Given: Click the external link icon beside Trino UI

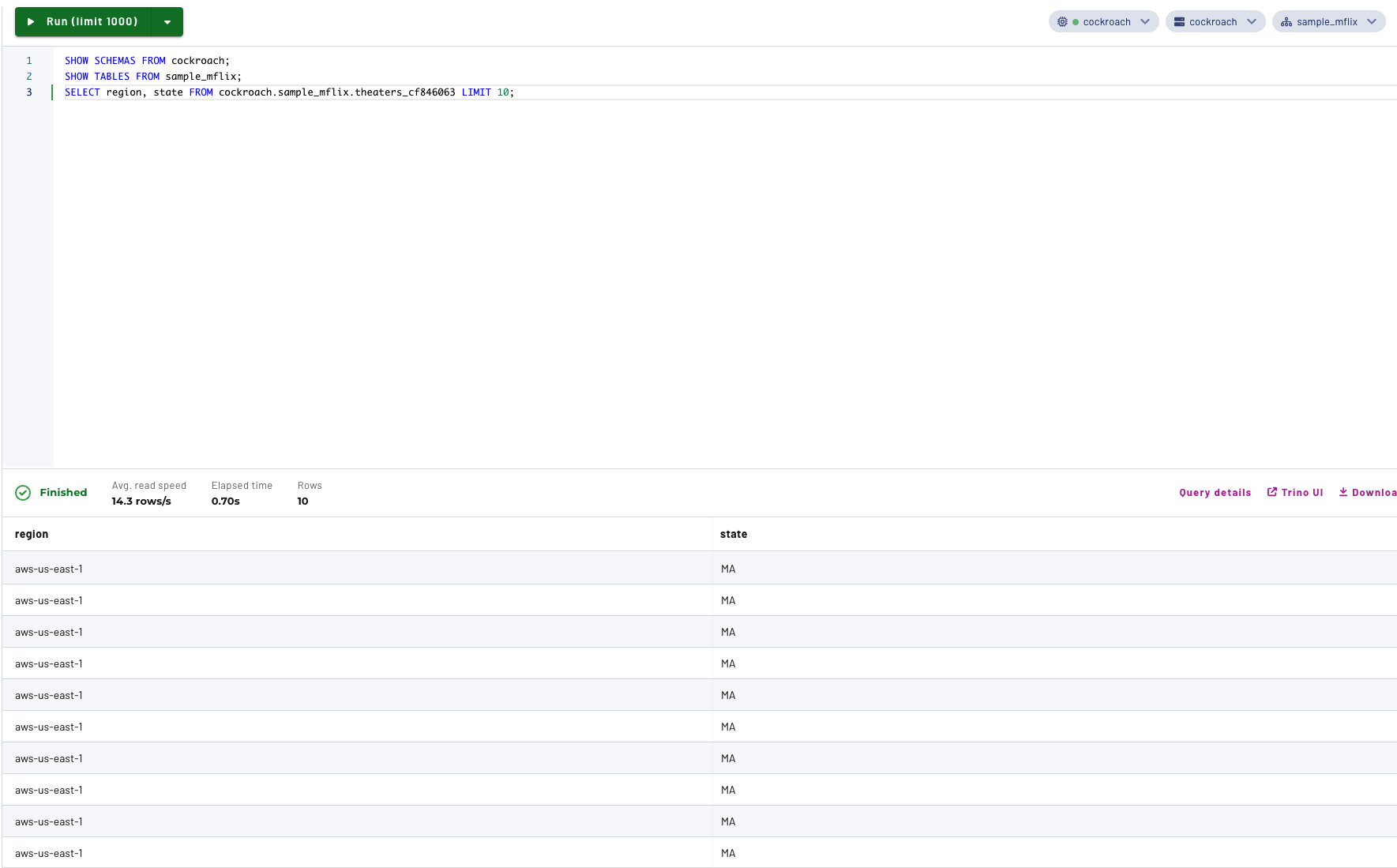Looking at the screenshot, I should point(1272,492).
